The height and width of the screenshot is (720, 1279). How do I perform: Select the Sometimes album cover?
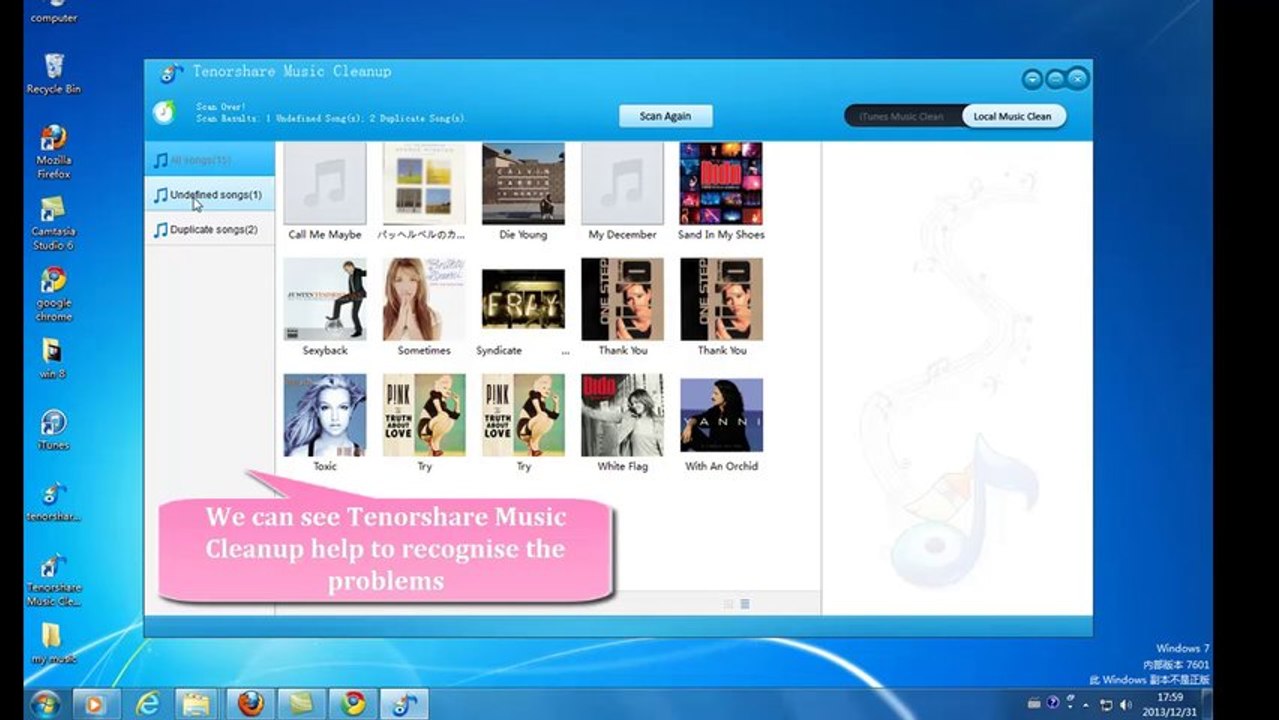click(x=424, y=299)
